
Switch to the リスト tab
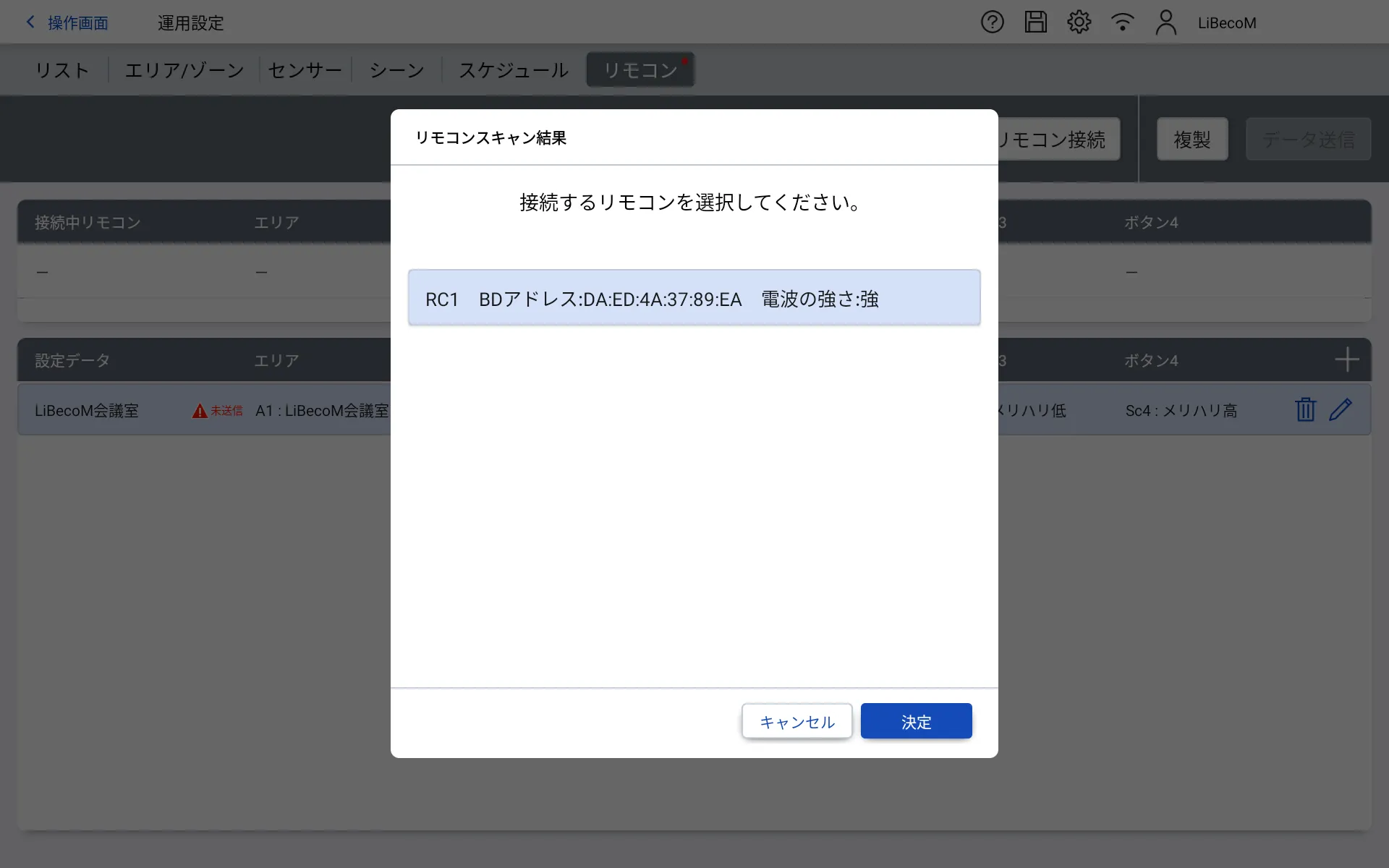click(62, 70)
